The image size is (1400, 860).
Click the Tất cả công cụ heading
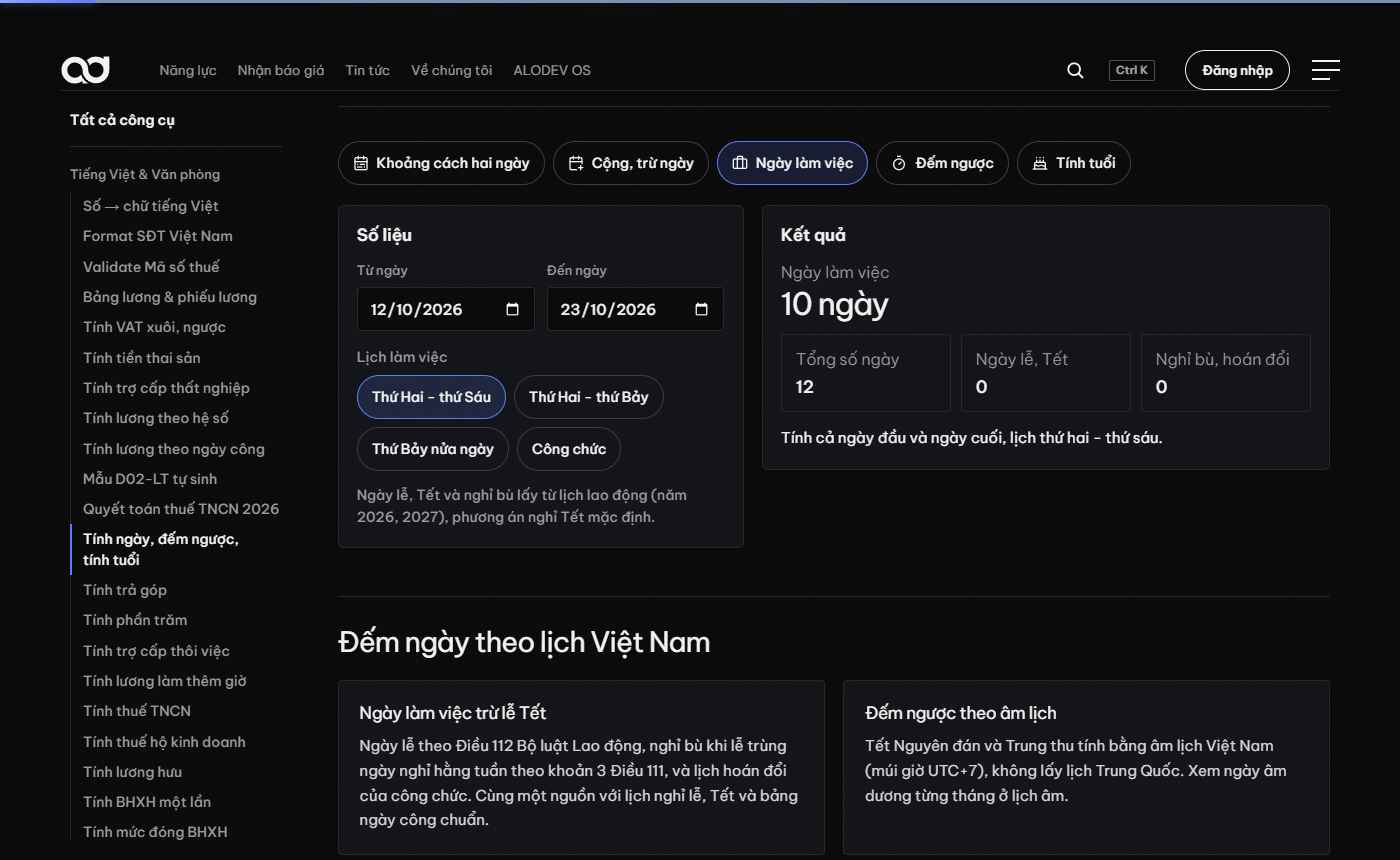coord(122,120)
